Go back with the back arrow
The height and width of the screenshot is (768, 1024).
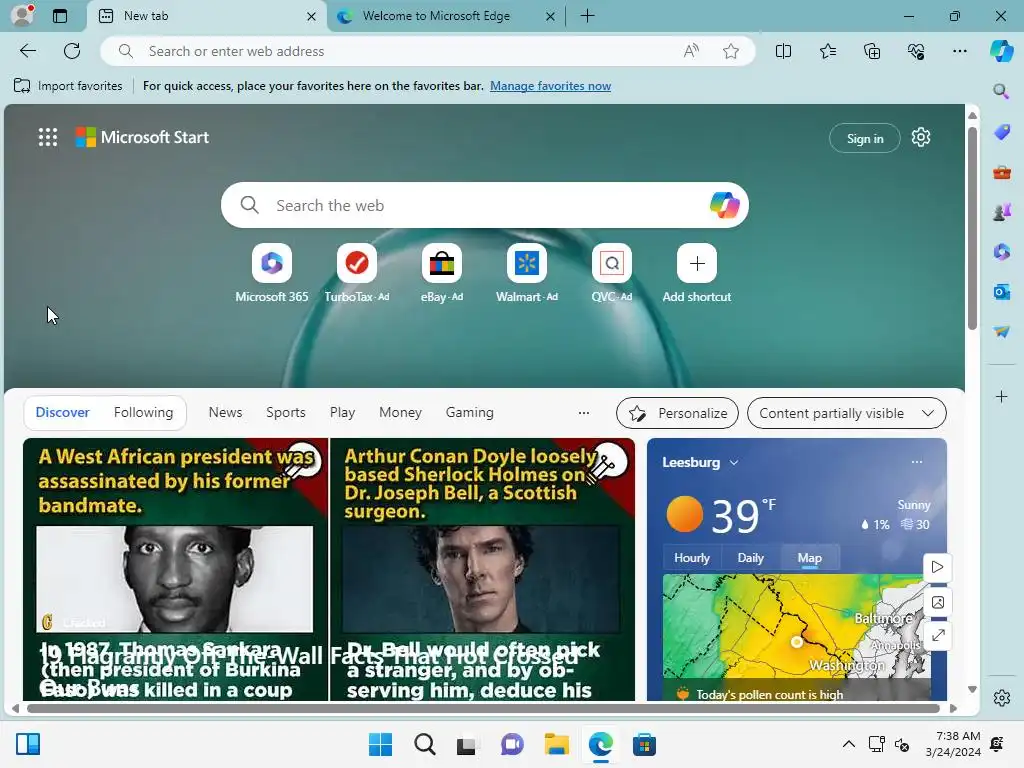pyautogui.click(x=28, y=51)
